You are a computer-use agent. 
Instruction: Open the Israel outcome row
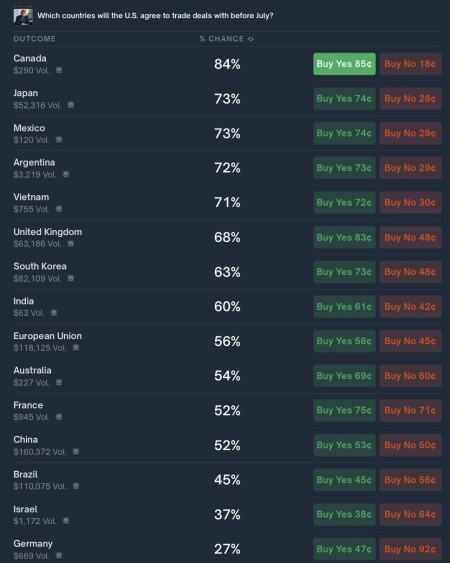coord(227,515)
